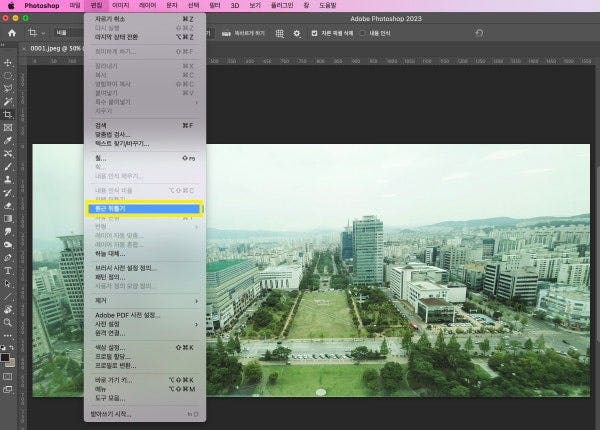Screen dimensions: 600x430
Task: Open the 도움말 menu
Action: 328,5
